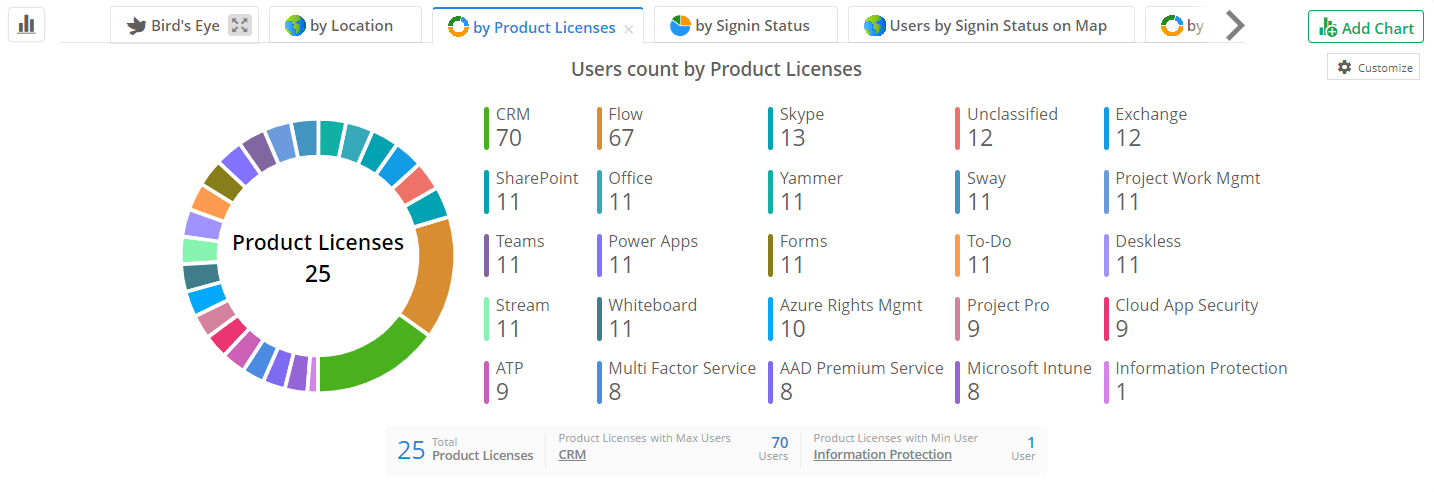Click the CRM green legend color bar
This screenshot has width=1434, height=492.
pyautogui.click(x=486, y=128)
